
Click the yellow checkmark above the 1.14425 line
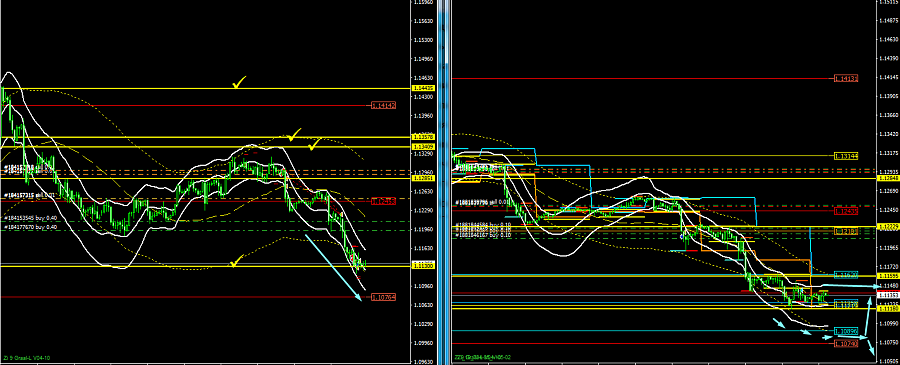point(238,83)
